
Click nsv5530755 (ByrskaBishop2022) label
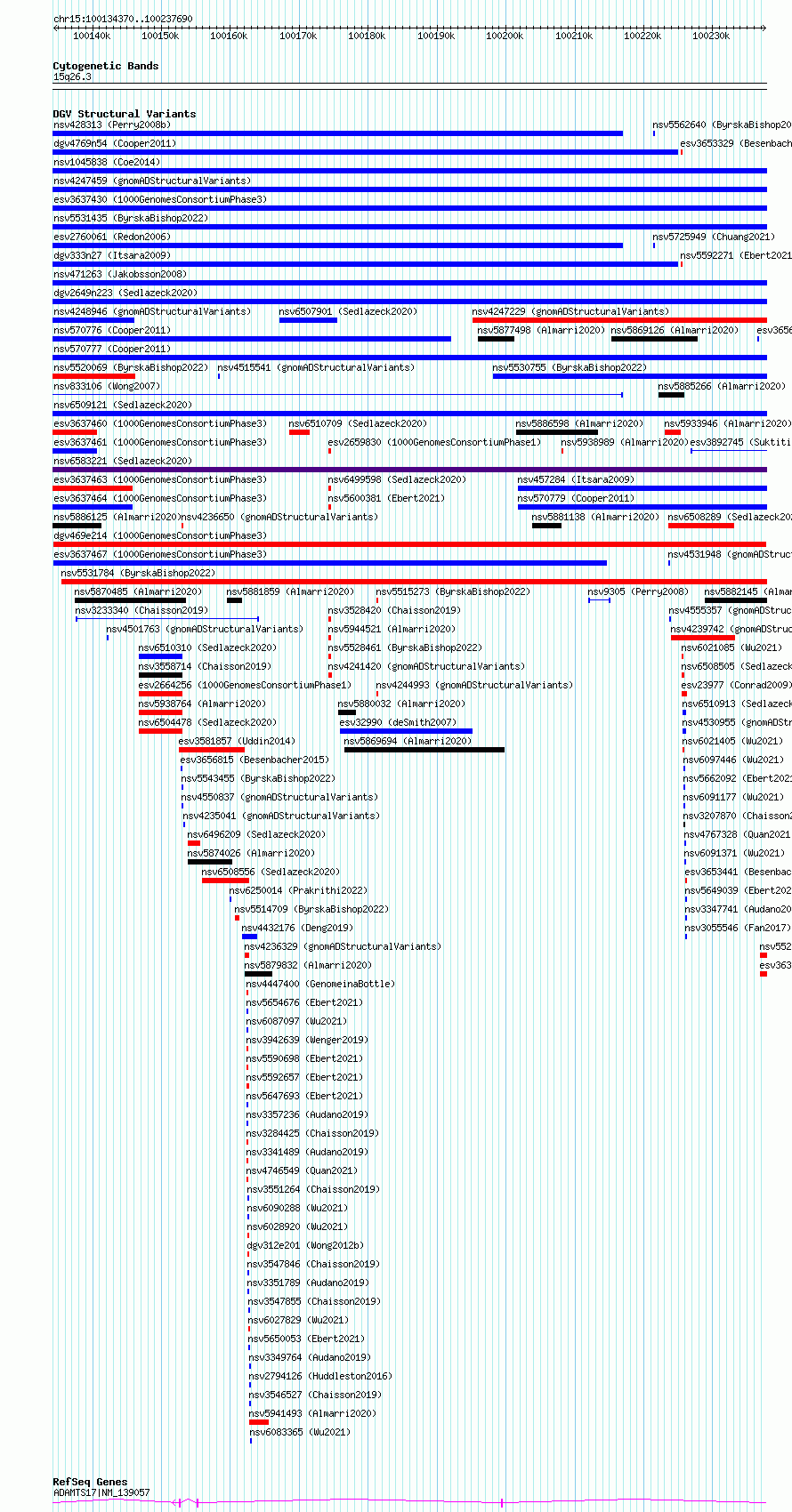(x=570, y=368)
